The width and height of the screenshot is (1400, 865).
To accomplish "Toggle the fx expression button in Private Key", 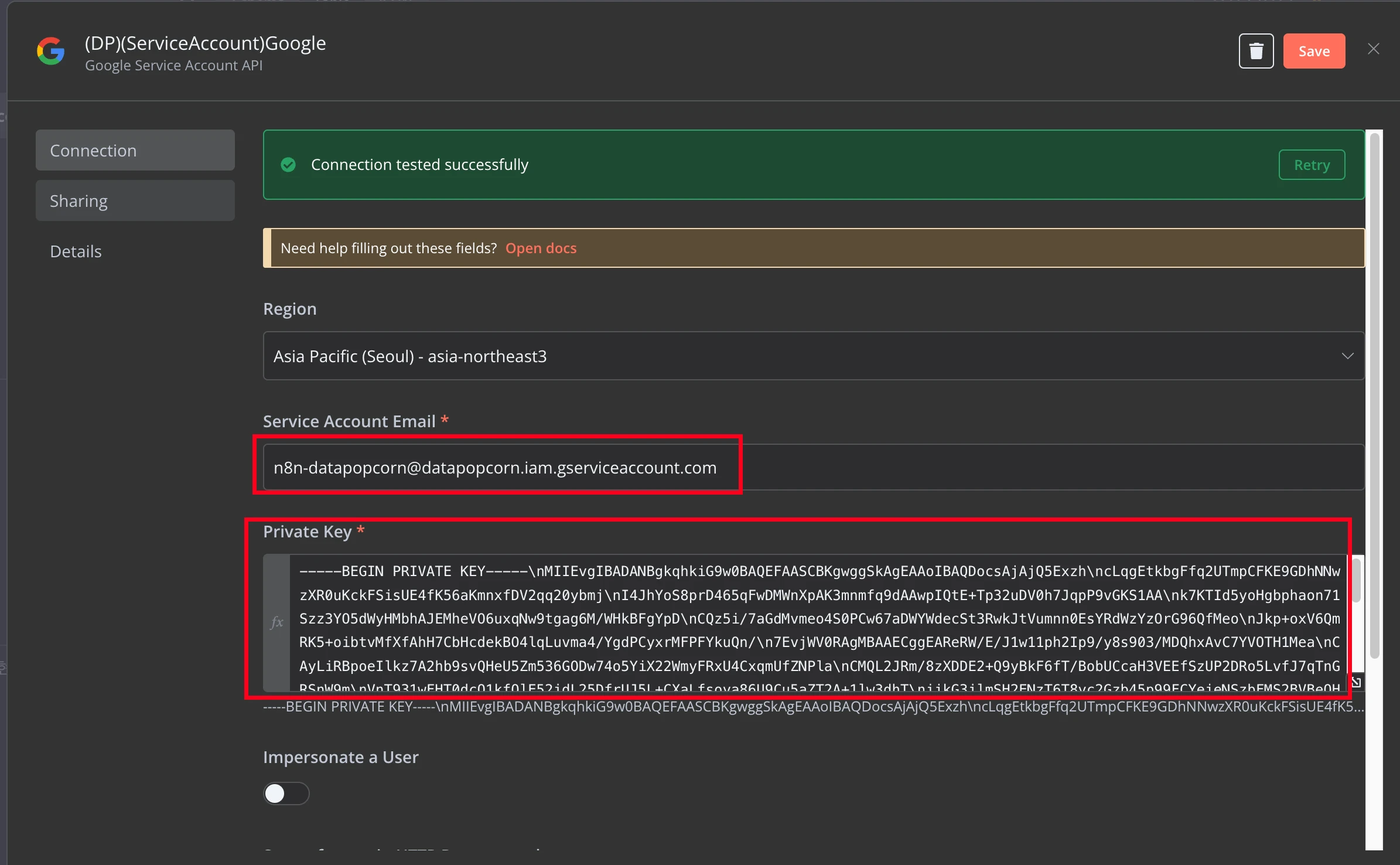I will tap(276, 622).
